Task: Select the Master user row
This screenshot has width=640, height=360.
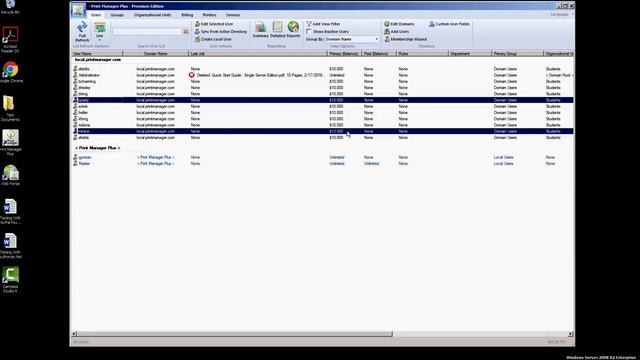Action: (x=322, y=163)
